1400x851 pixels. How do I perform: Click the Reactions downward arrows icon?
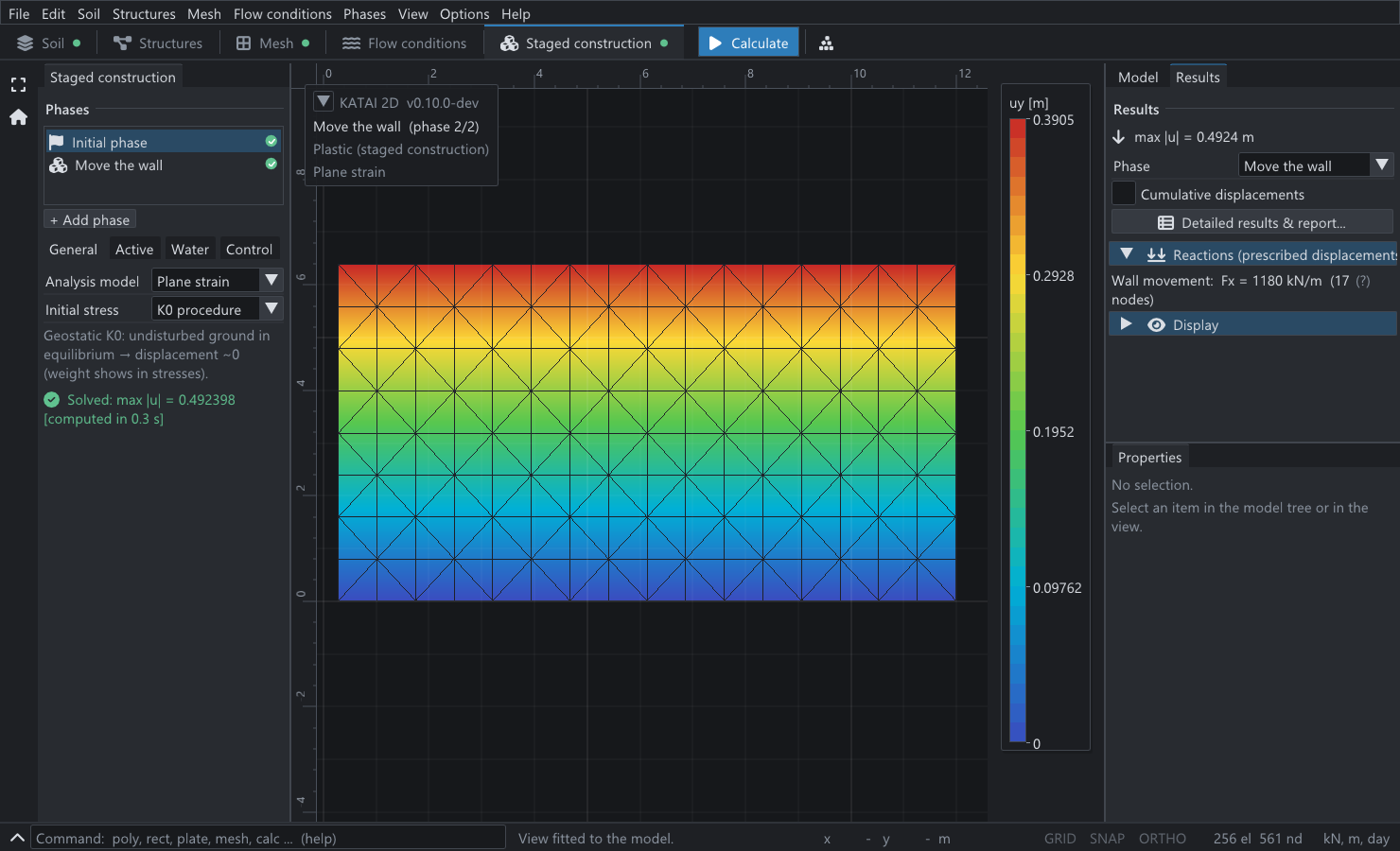pos(1156,255)
